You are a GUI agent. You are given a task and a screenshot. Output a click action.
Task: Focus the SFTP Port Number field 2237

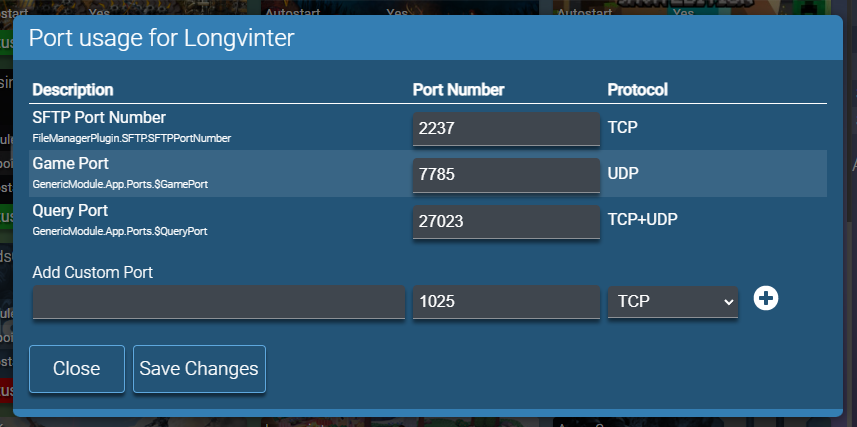pos(506,128)
